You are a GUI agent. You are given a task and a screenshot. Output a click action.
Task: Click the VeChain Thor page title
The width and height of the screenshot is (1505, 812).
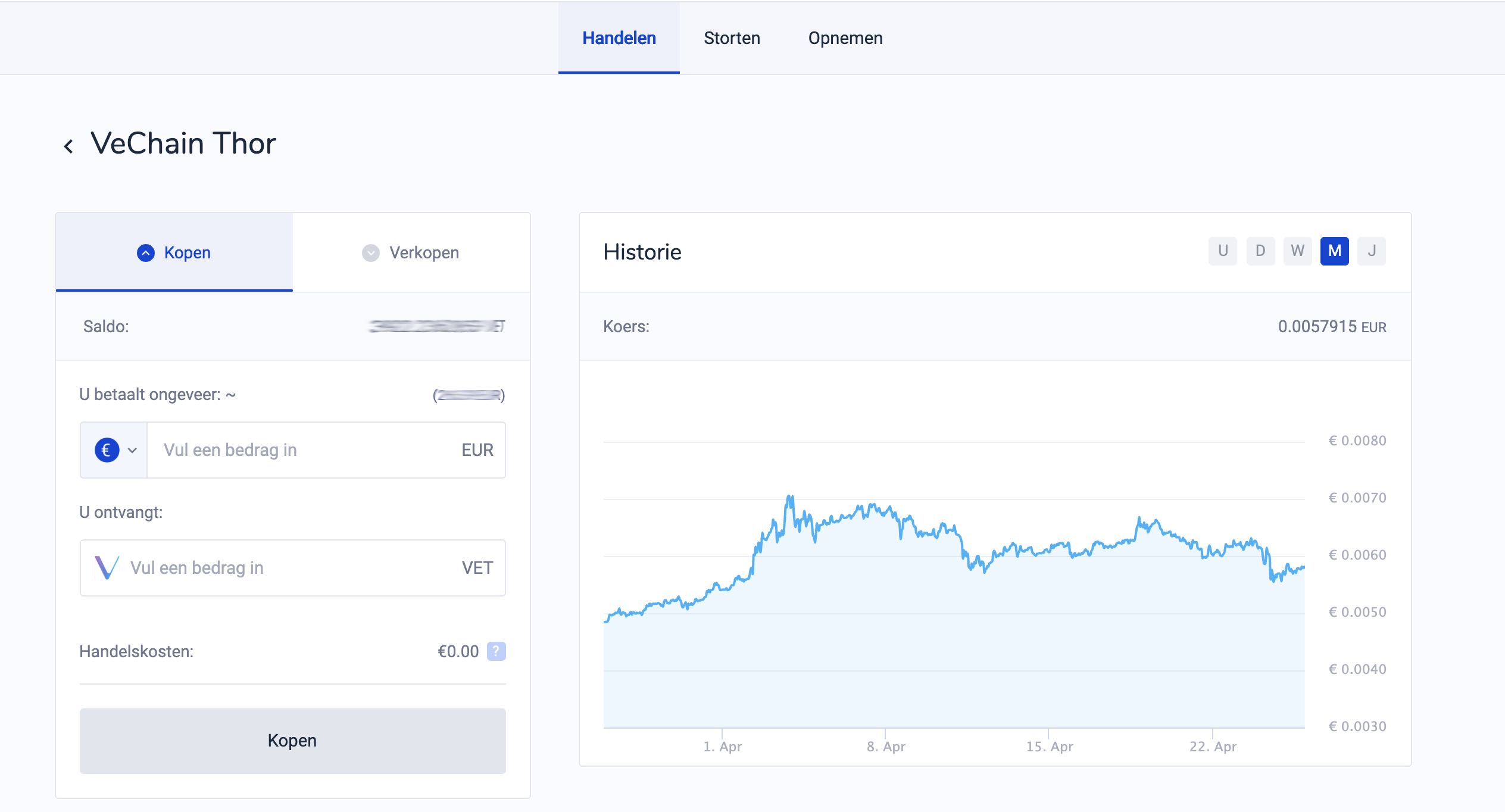183,143
